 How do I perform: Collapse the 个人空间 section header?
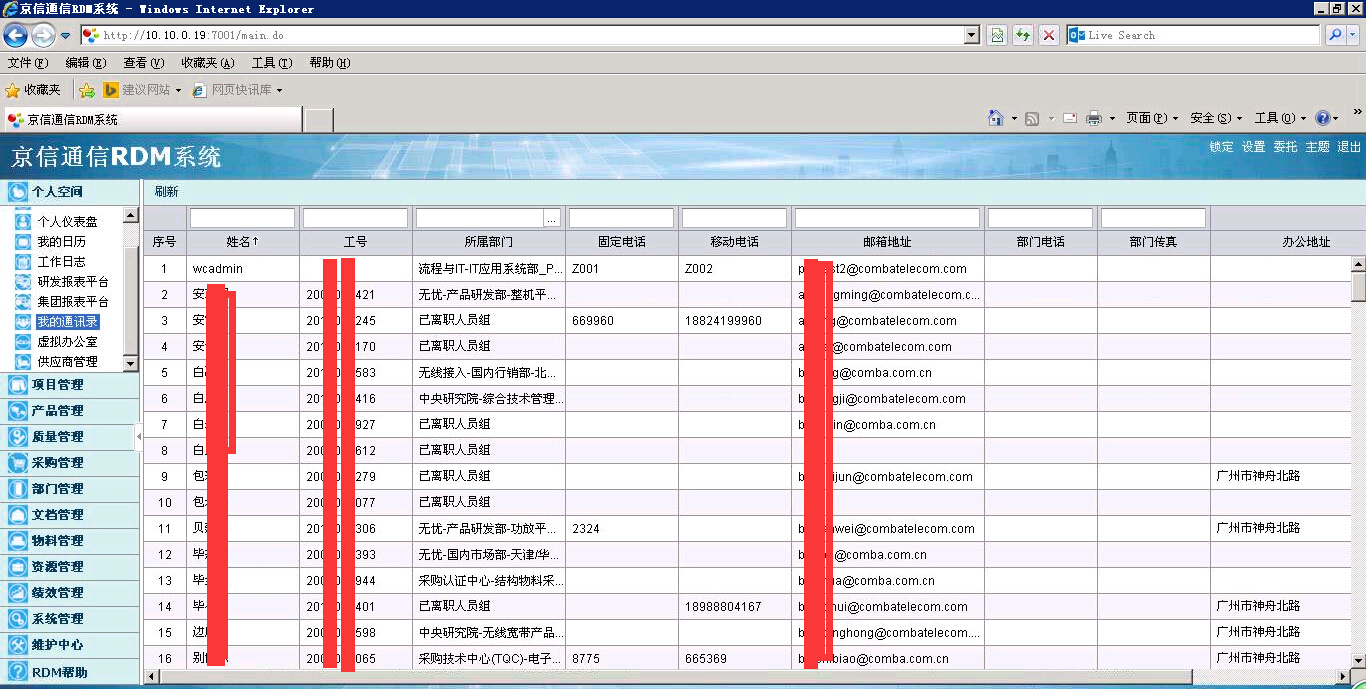click(x=70, y=192)
